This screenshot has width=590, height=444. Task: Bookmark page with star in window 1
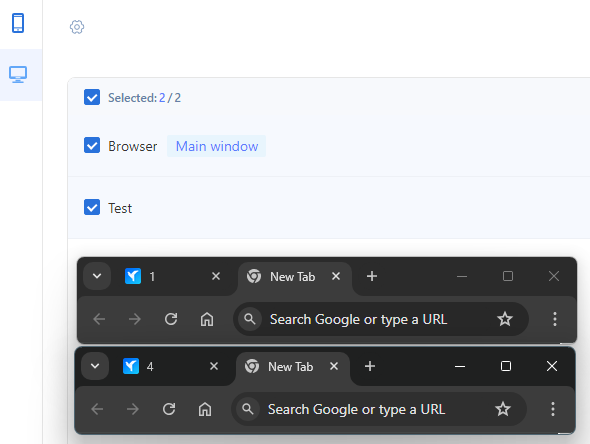pyautogui.click(x=505, y=319)
